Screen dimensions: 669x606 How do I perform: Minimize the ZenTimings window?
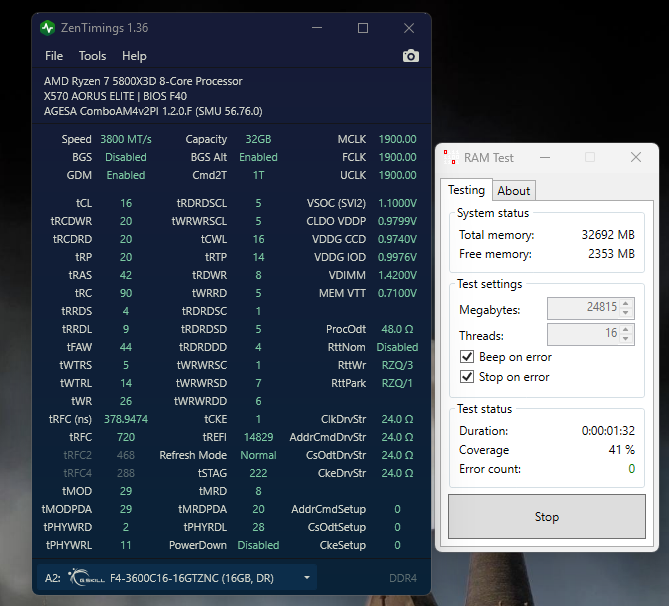(x=317, y=28)
